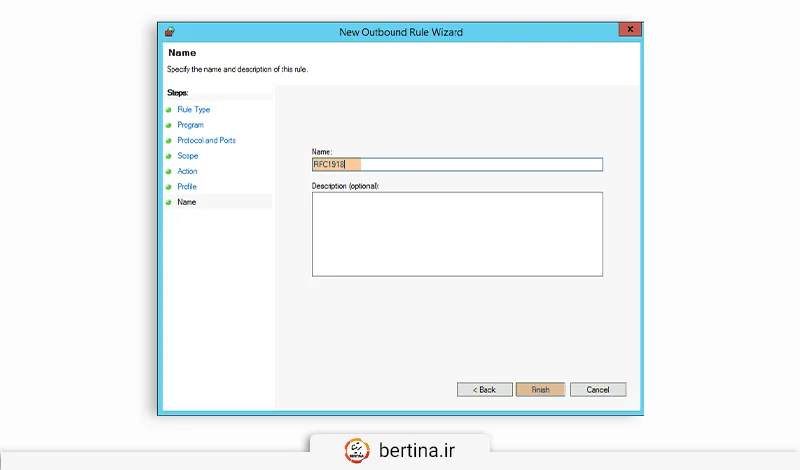Select the Action step
Viewport: 800px width, 470px height.
pos(187,172)
